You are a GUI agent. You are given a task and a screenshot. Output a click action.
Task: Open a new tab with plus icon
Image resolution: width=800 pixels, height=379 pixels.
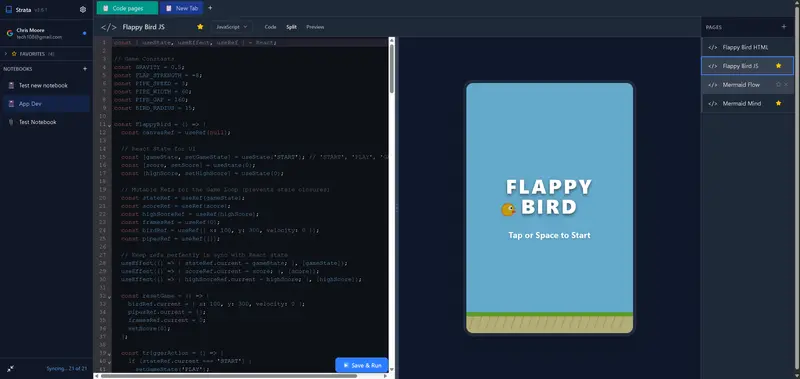click(210, 8)
